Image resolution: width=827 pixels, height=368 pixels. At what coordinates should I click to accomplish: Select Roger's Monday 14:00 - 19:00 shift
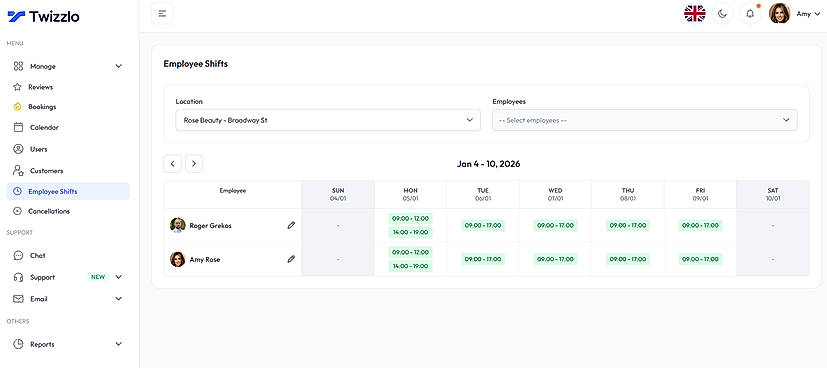410,233
